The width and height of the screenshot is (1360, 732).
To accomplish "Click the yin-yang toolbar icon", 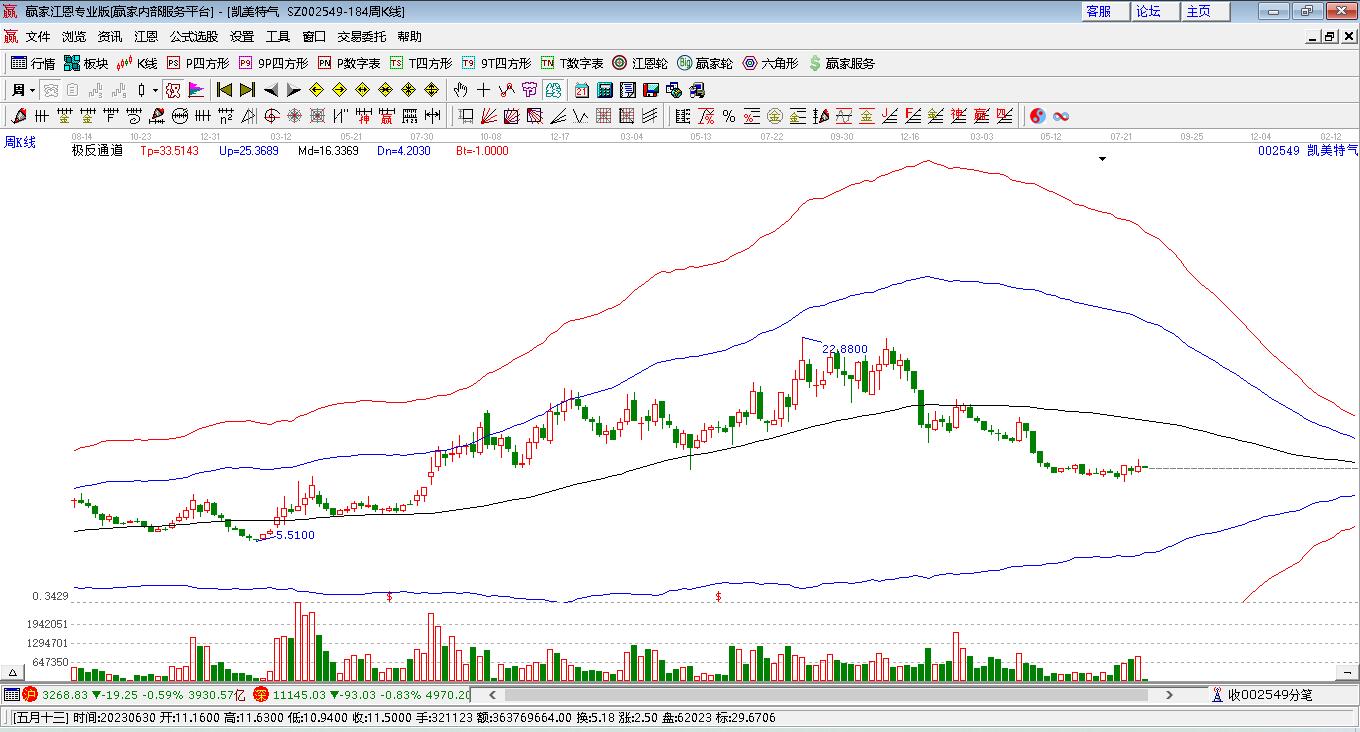I will 1038,116.
